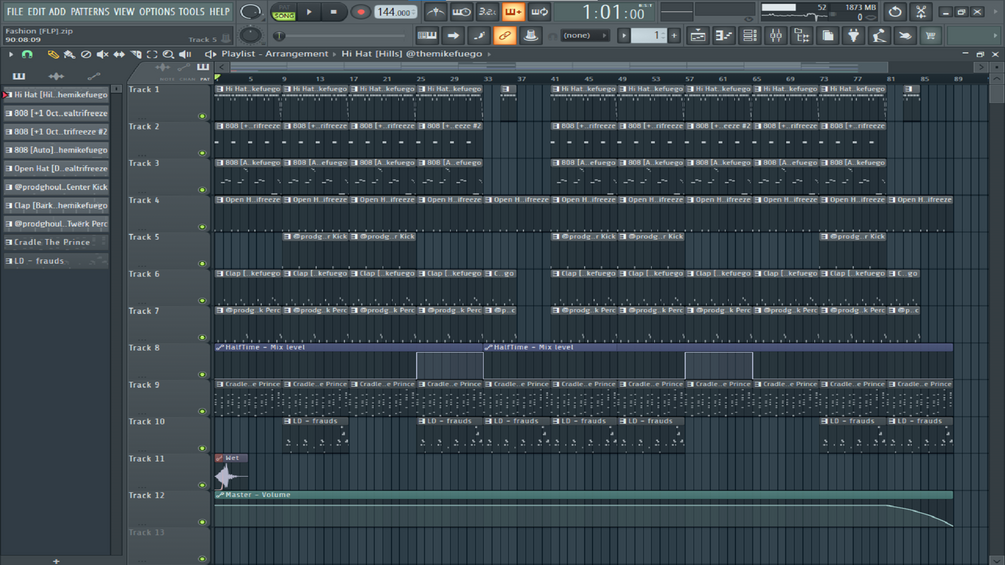
Task: Click the Record button
Action: point(360,12)
